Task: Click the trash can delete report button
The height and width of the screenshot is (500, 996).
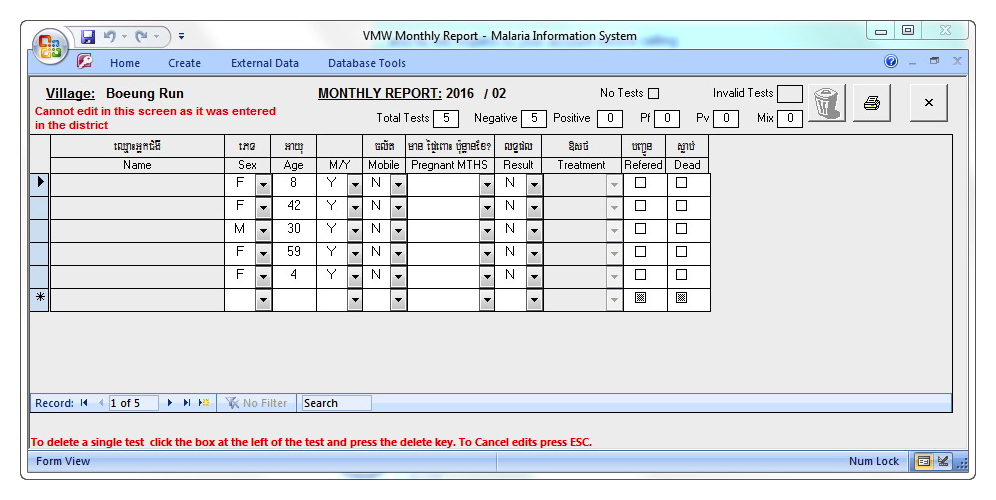Action: coord(826,103)
